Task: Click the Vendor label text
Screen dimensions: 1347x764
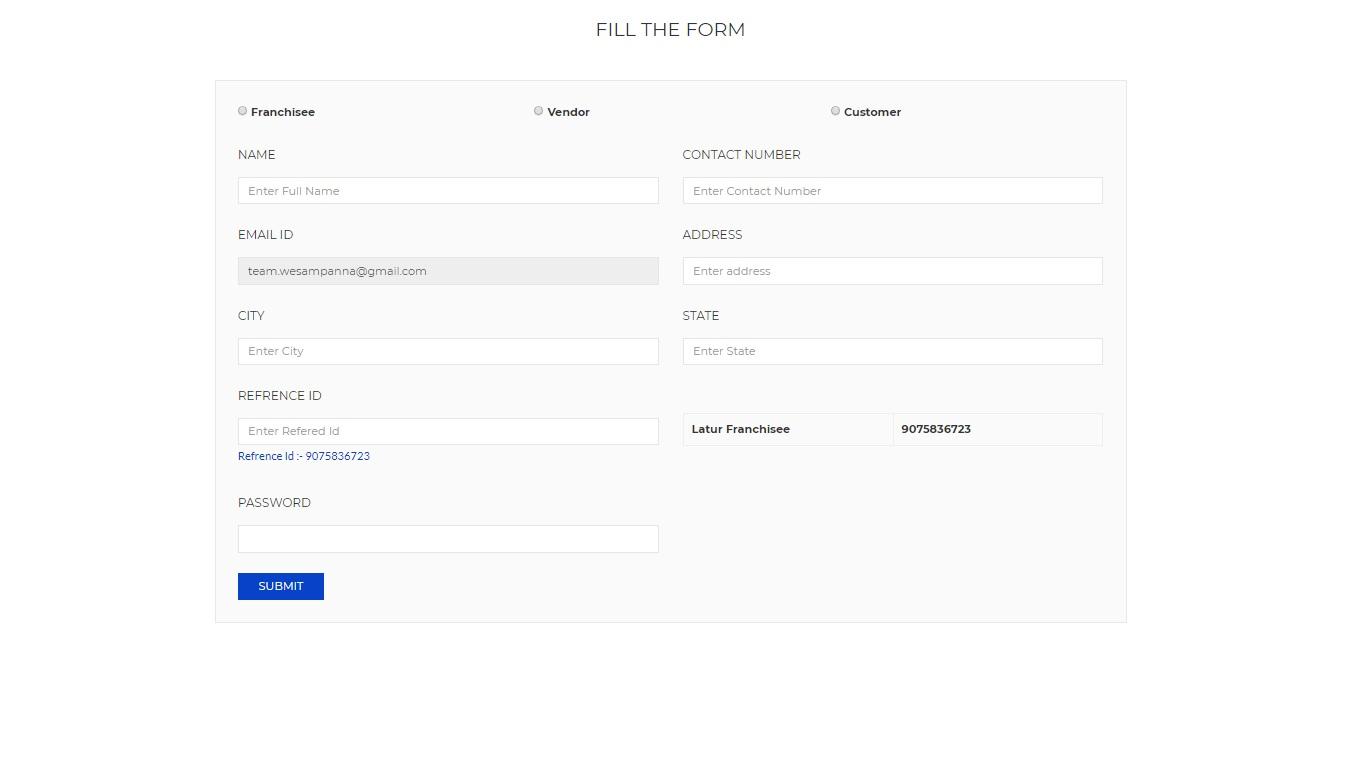Action: coord(568,112)
